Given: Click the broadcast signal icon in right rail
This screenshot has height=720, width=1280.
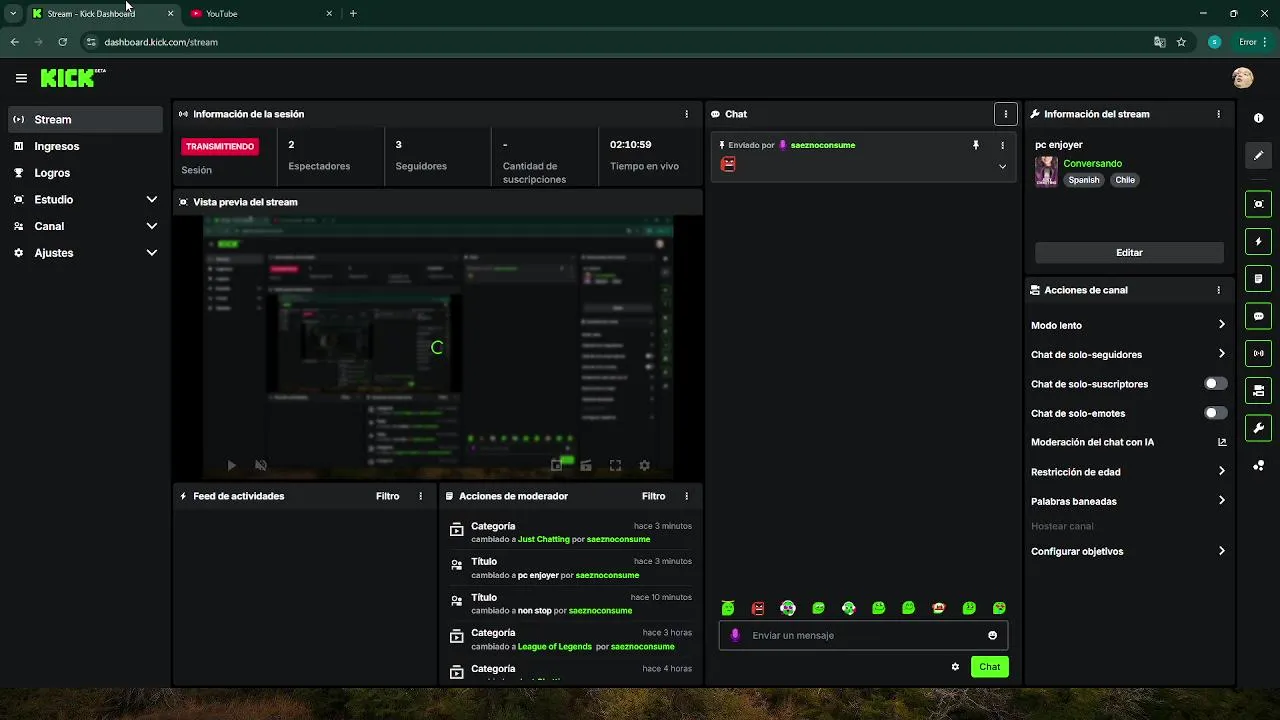Looking at the screenshot, I should [1258, 353].
